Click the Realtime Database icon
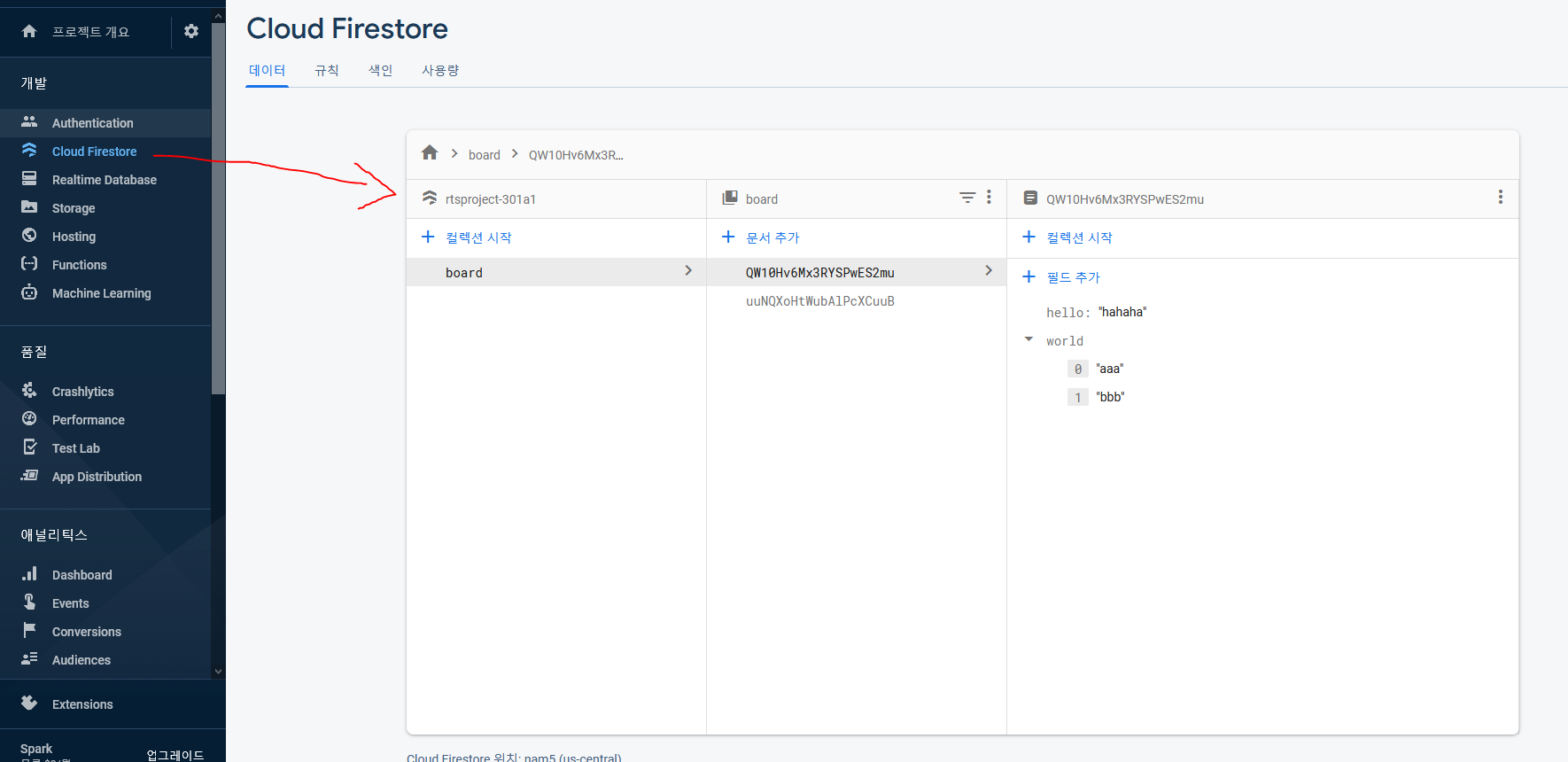This screenshot has width=1568, height=762. pos(29,179)
